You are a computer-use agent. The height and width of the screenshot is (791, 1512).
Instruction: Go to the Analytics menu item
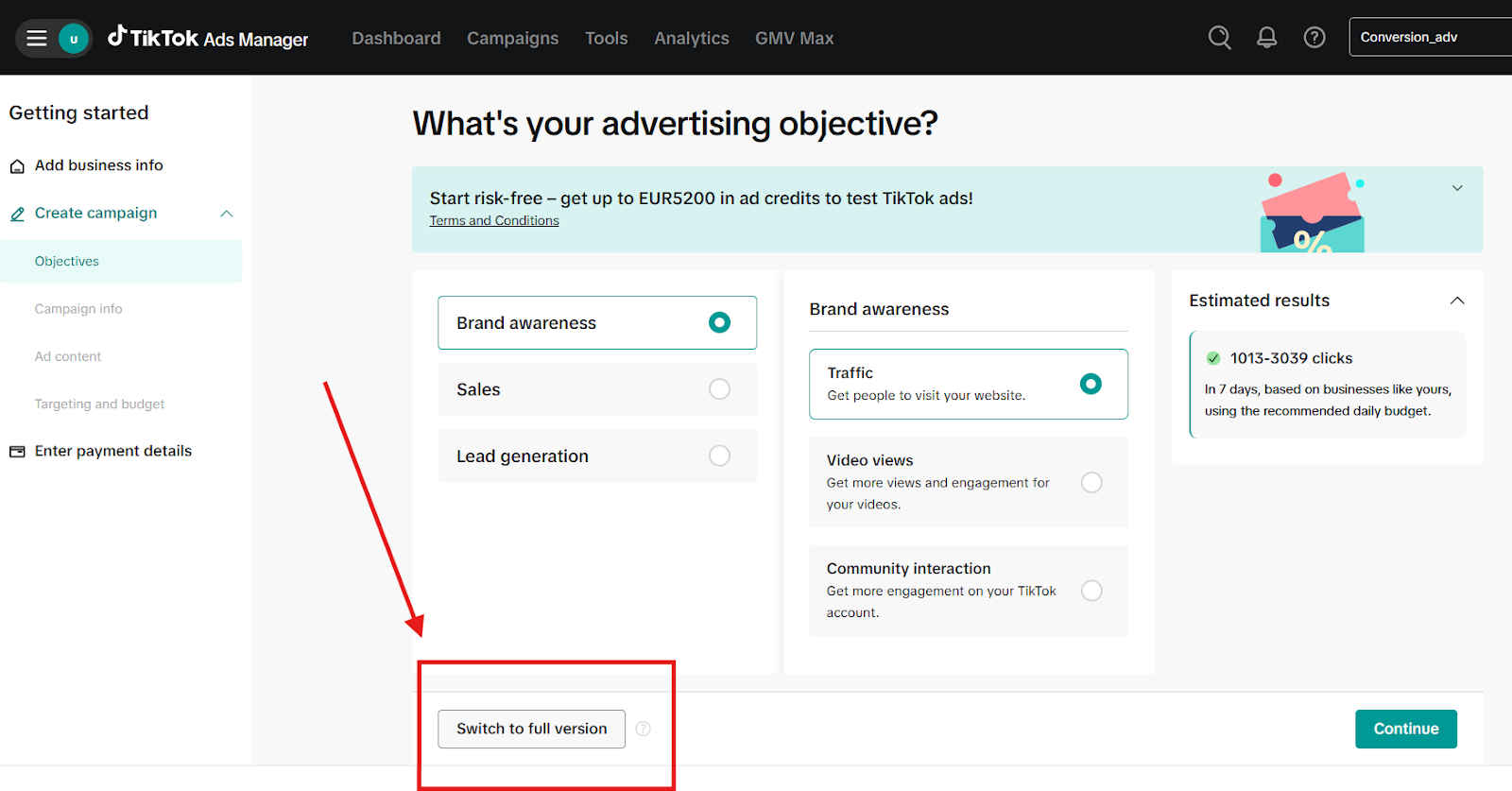click(691, 38)
